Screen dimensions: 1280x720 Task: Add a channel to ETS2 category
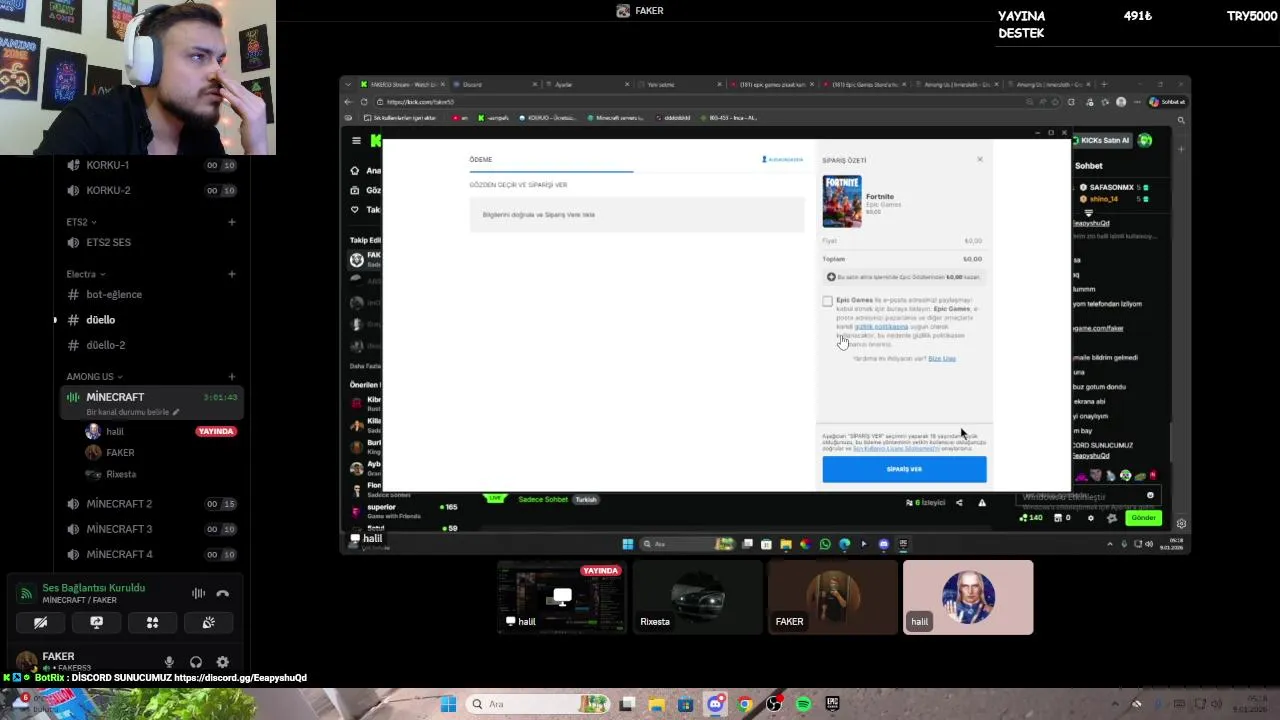pyautogui.click(x=232, y=222)
